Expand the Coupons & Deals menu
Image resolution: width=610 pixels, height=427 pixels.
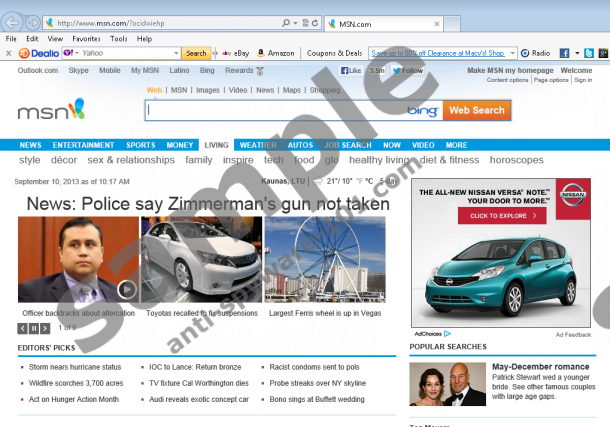(334, 53)
